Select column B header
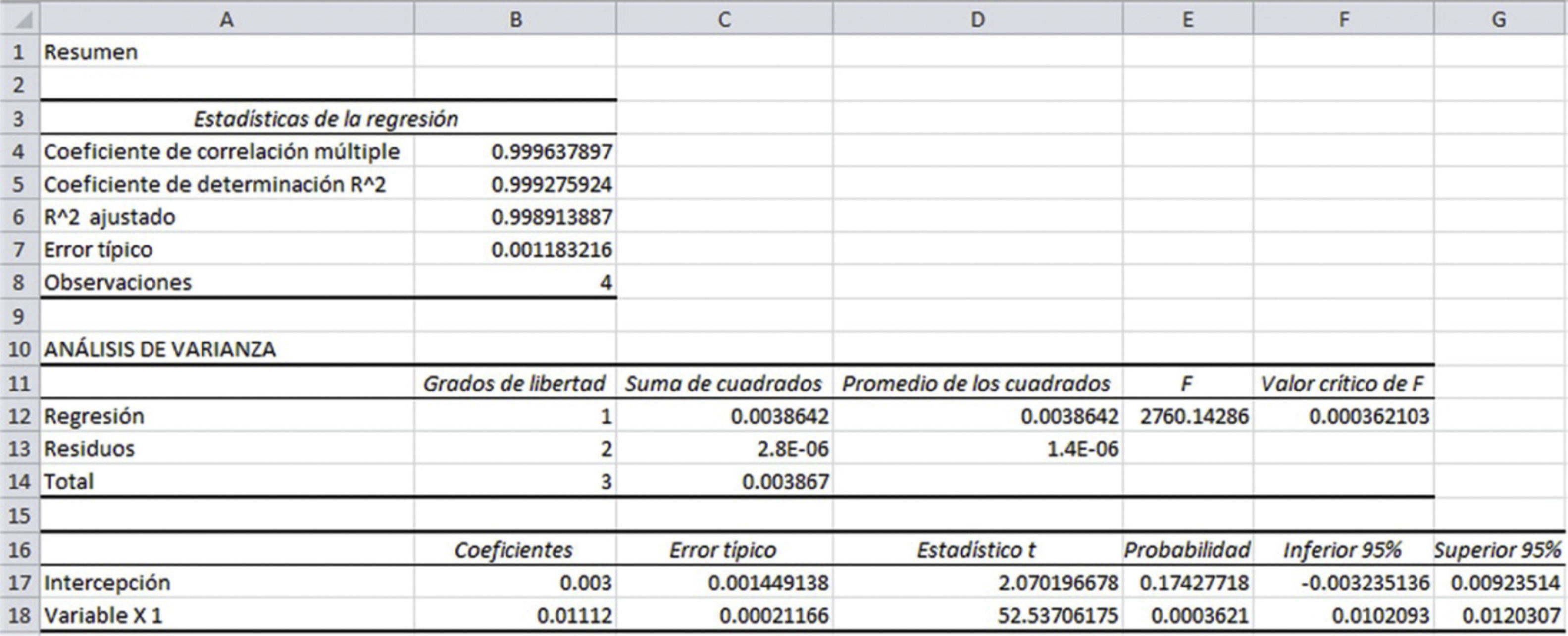The image size is (1568, 636). (515, 19)
